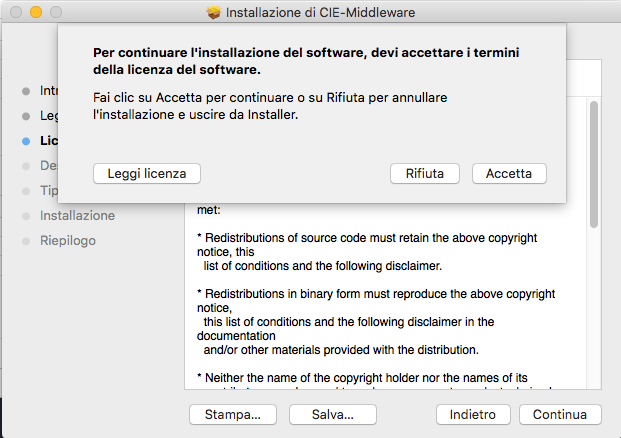Click the 'Installazione di CIE-Middleware' title
This screenshot has height=438, width=621.
pos(320,13)
